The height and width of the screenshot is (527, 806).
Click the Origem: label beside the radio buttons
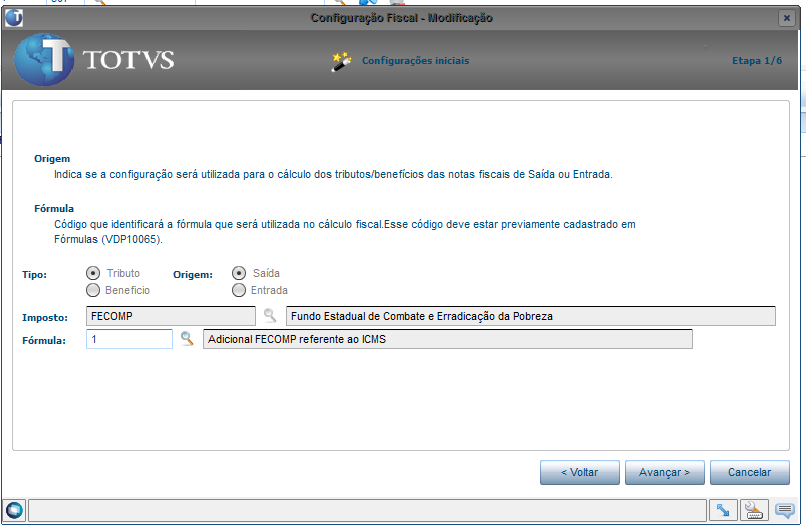pyautogui.click(x=193, y=275)
